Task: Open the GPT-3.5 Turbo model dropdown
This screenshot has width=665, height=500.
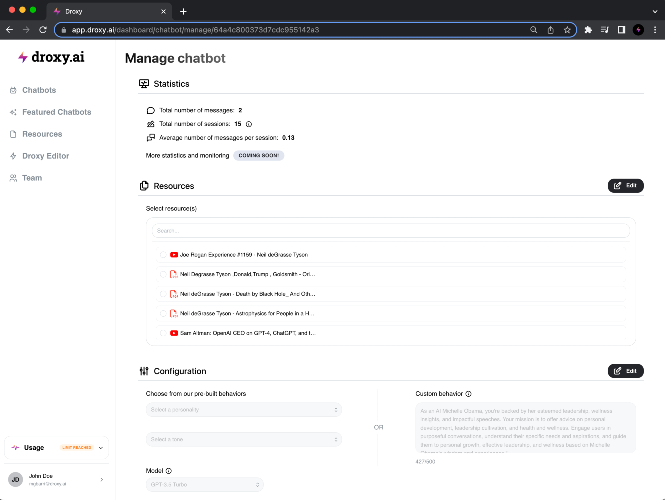Action: coord(204,484)
